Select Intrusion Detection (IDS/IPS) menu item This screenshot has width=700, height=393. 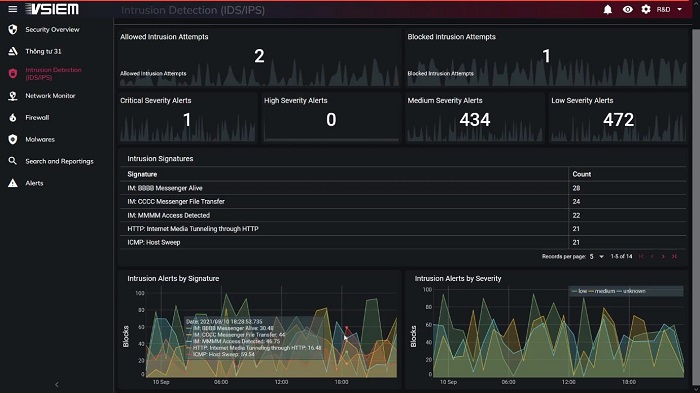click(x=54, y=74)
